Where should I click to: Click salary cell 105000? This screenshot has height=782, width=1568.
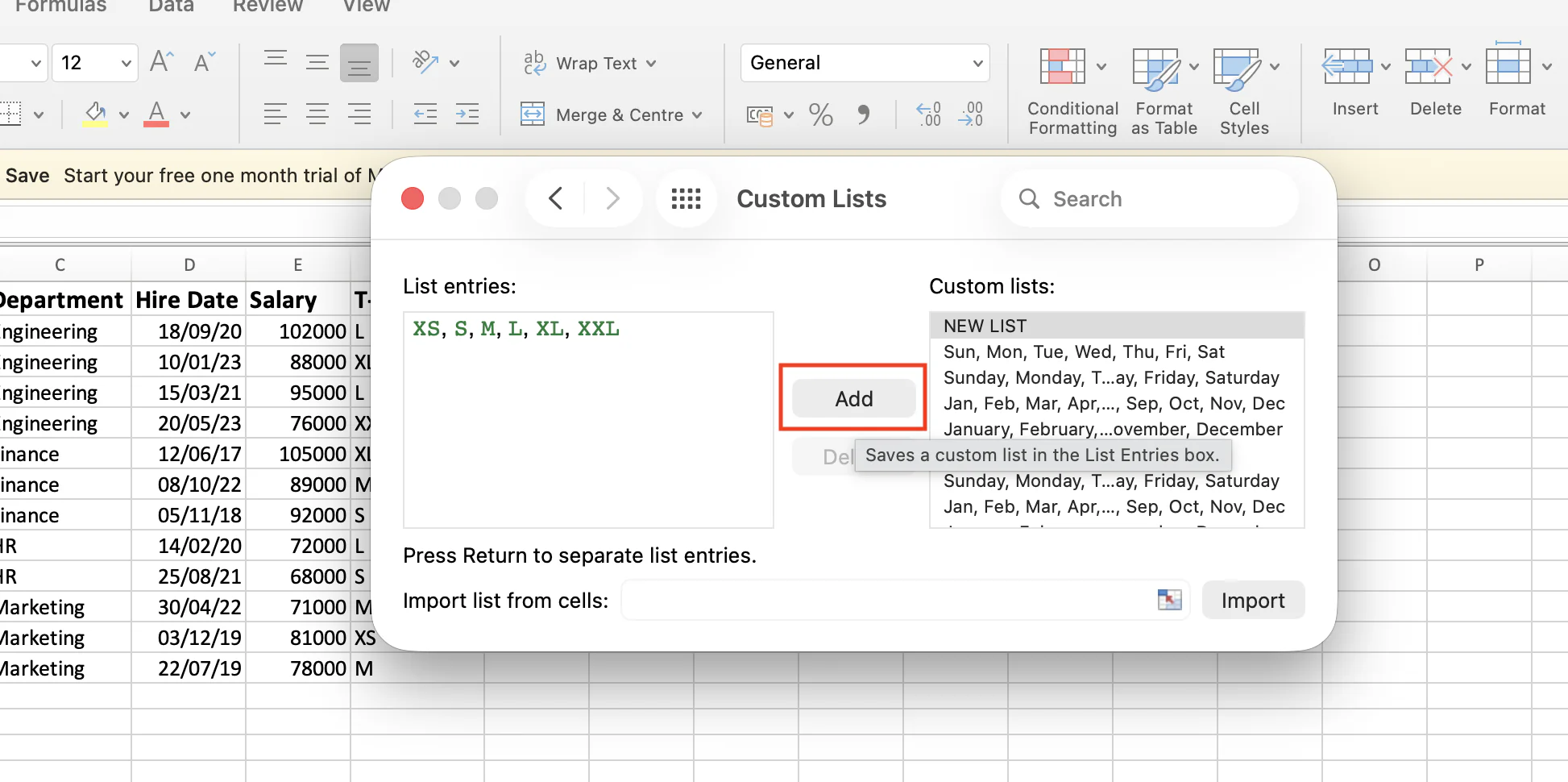298,454
